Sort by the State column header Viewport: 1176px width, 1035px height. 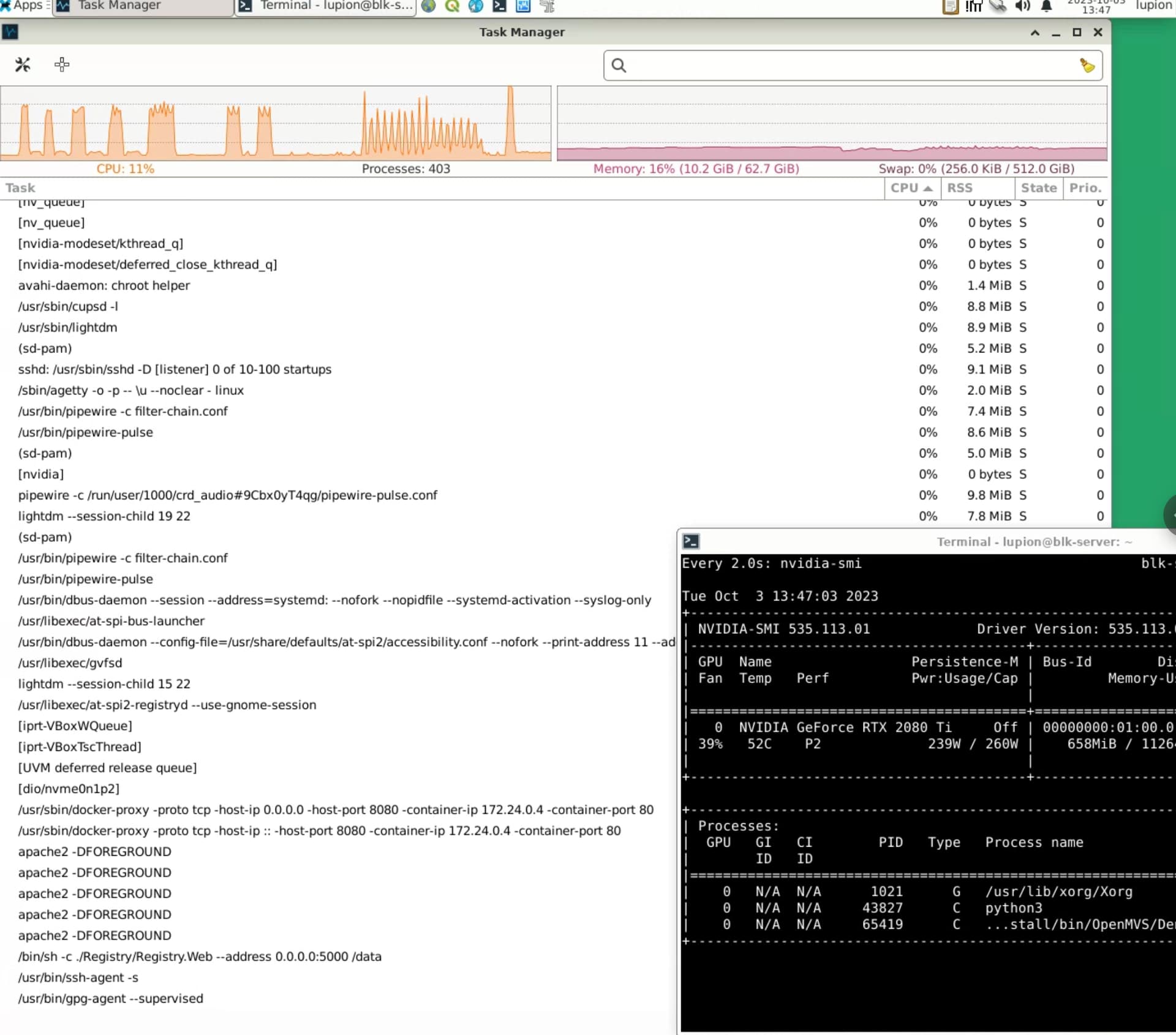point(1038,188)
